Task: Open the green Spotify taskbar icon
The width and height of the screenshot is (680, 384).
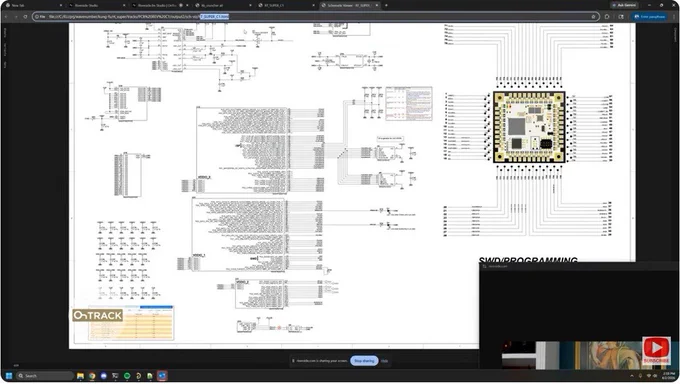Action: click(x=127, y=375)
